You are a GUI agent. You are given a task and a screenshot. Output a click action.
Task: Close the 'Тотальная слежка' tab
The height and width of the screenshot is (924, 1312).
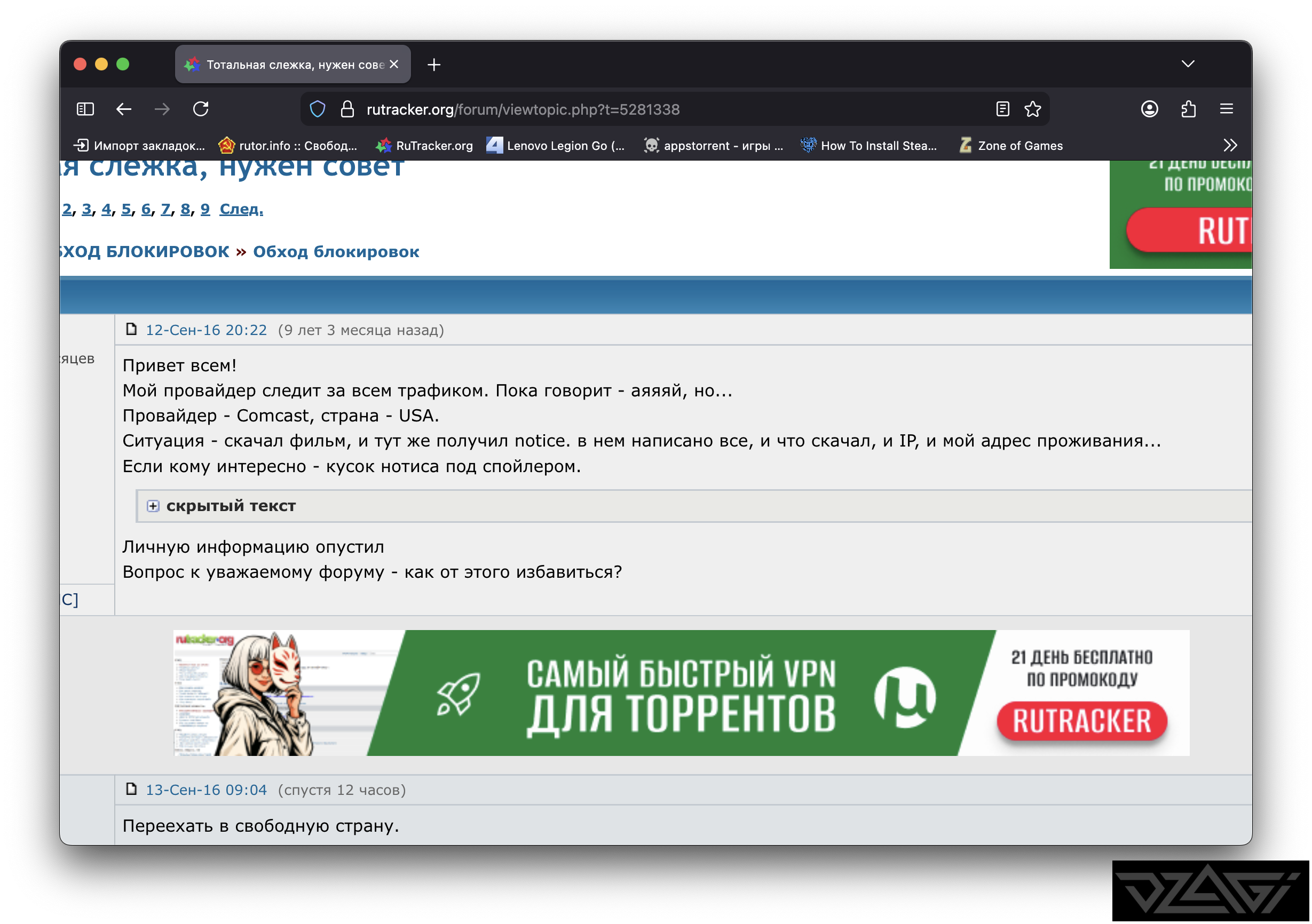point(394,65)
